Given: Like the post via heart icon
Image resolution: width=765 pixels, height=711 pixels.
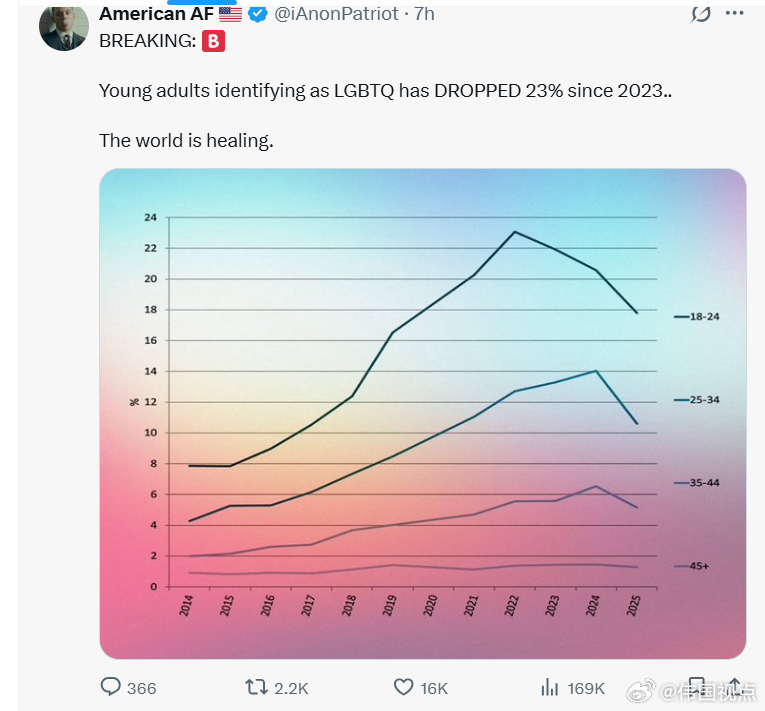Looking at the screenshot, I should [403, 687].
